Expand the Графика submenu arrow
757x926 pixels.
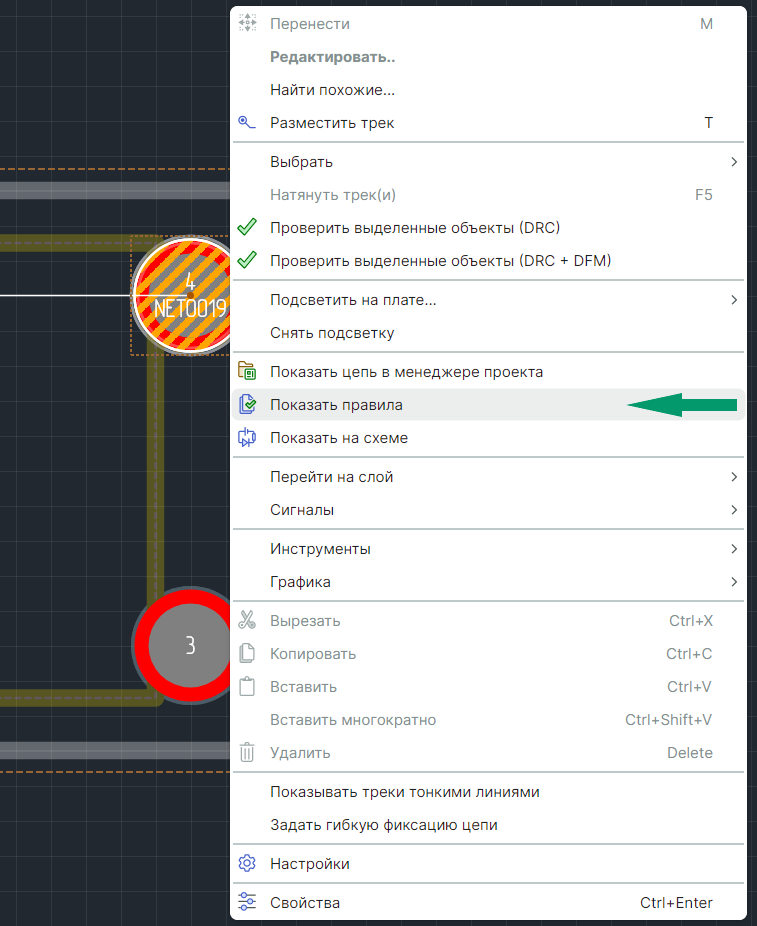coord(734,582)
